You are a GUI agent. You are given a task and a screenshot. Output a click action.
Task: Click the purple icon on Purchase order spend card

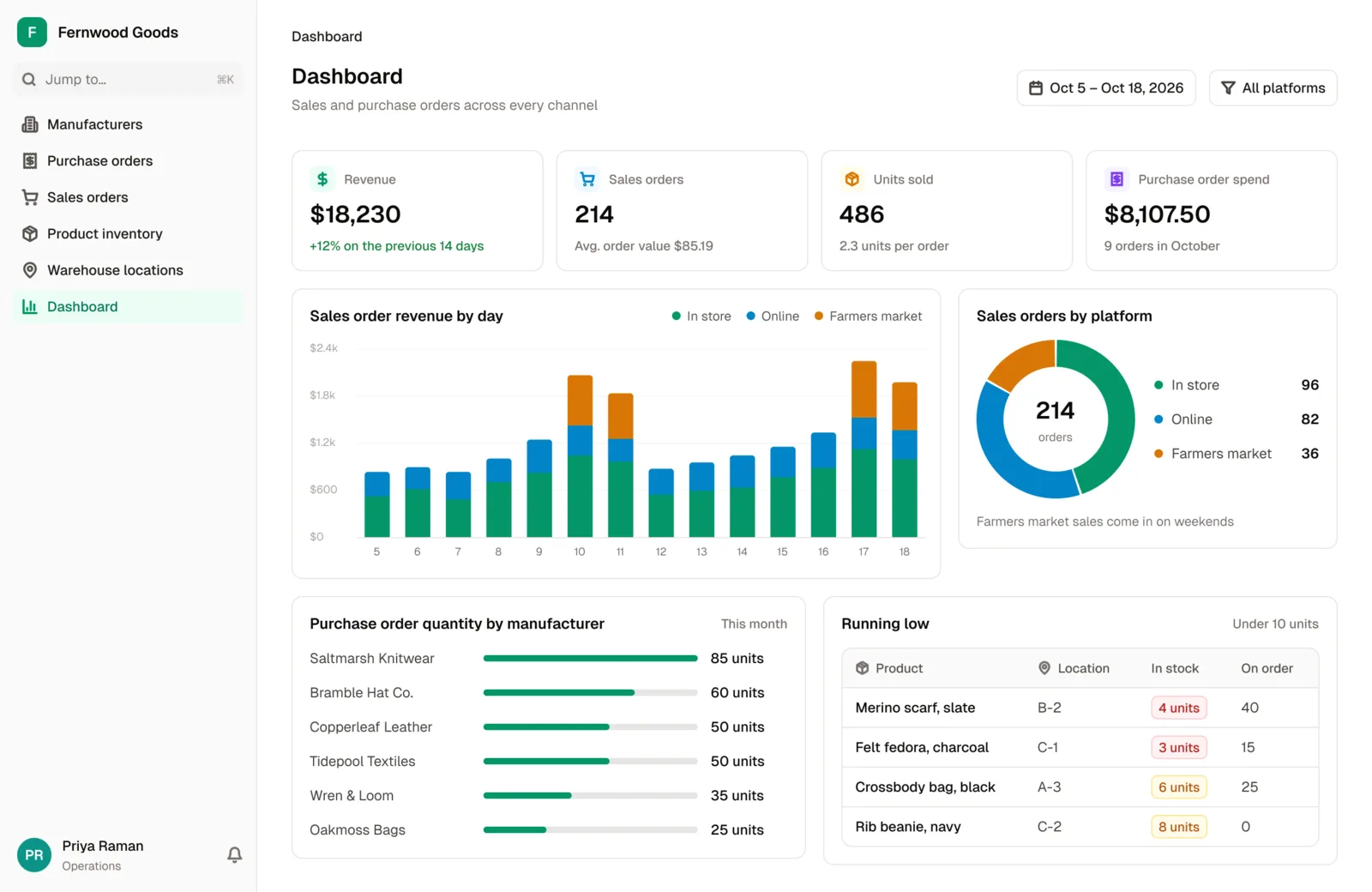[x=1116, y=179]
